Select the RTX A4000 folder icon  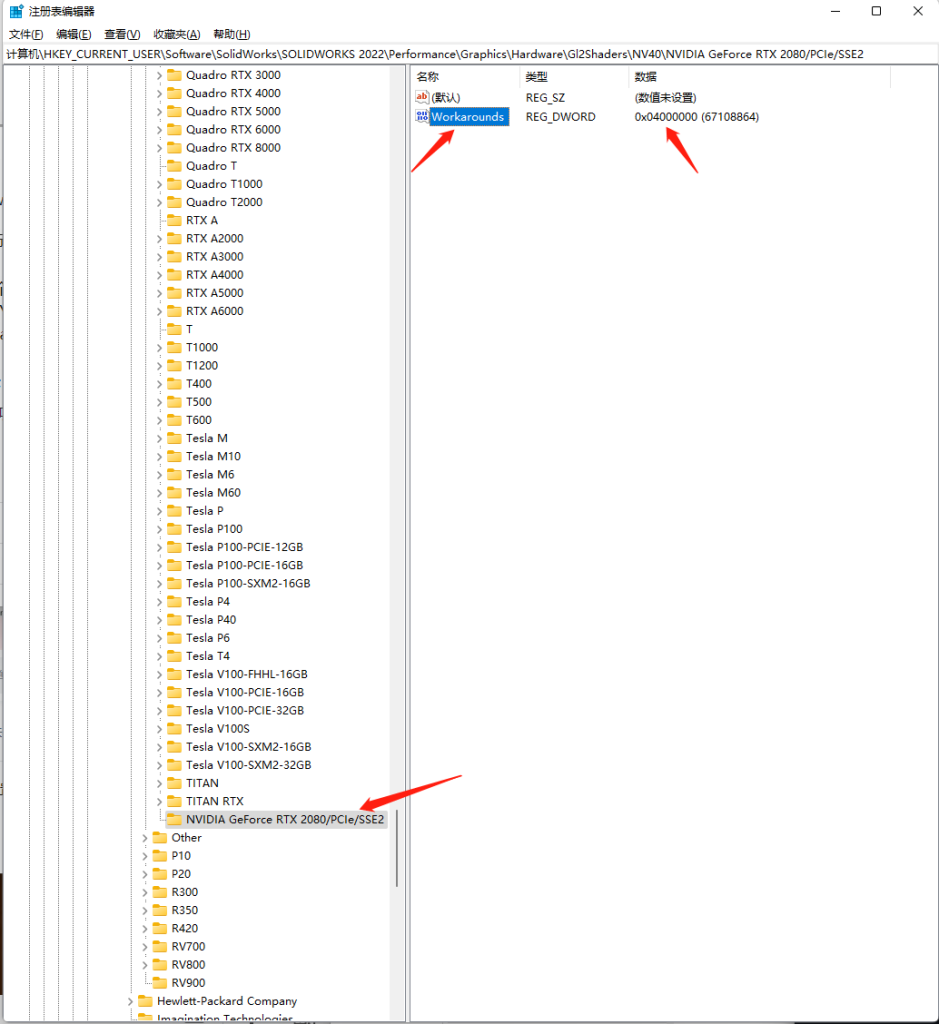[x=174, y=274]
